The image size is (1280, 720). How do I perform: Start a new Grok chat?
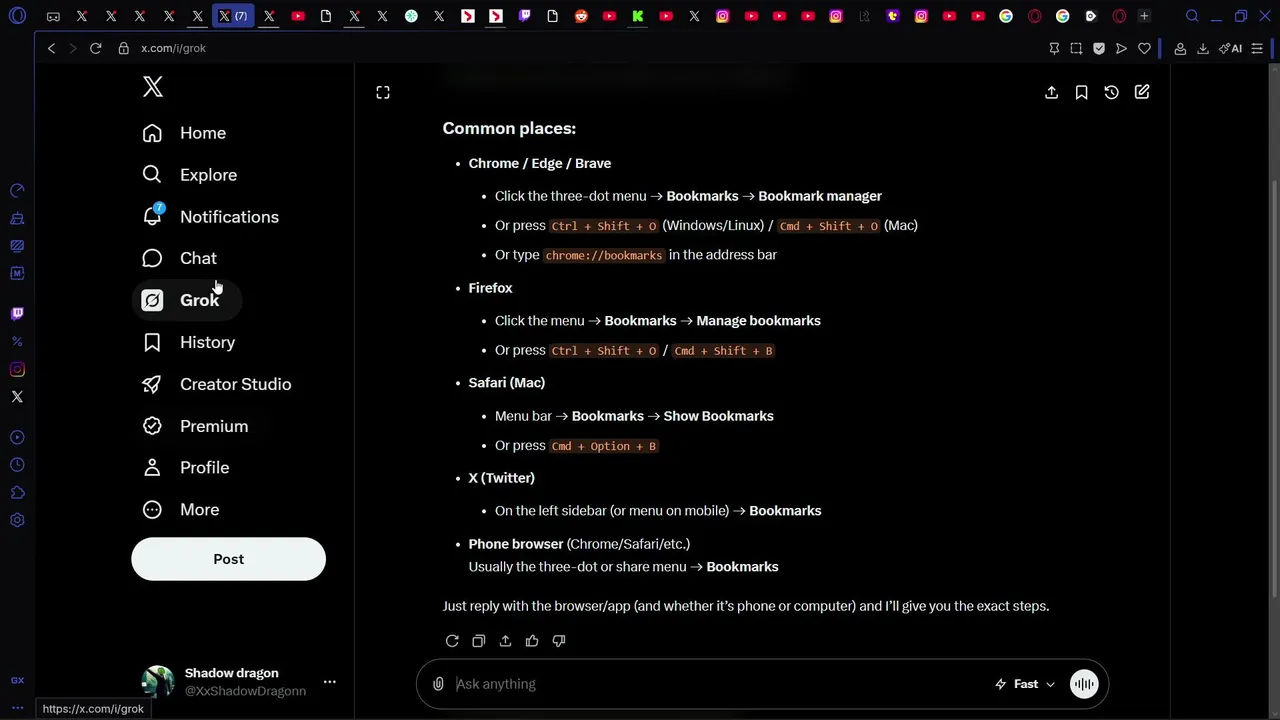click(1142, 92)
